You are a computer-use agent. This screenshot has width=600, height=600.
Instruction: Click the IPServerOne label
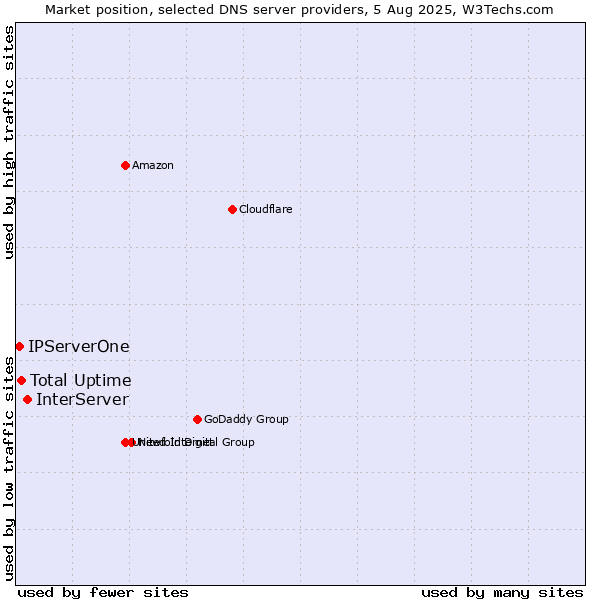[x=79, y=347]
